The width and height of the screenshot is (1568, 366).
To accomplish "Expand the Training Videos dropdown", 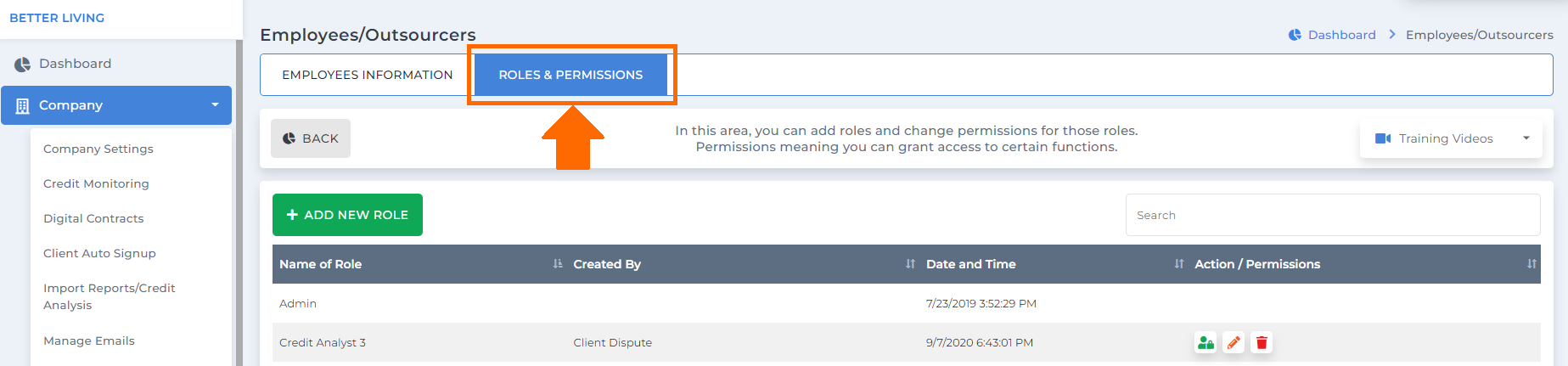I will pyautogui.click(x=1526, y=138).
